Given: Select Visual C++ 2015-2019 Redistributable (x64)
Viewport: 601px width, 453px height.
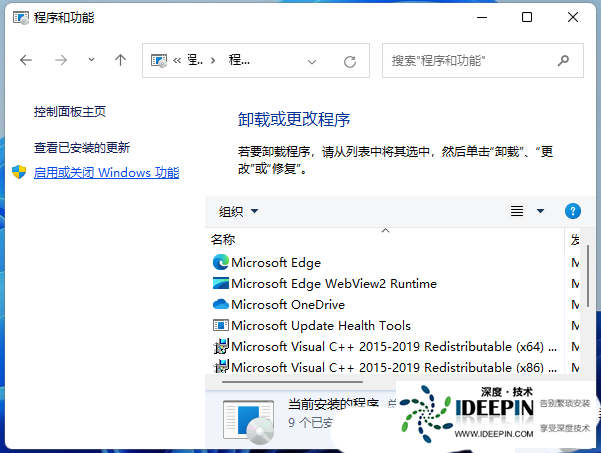Looking at the screenshot, I should click(394, 347).
